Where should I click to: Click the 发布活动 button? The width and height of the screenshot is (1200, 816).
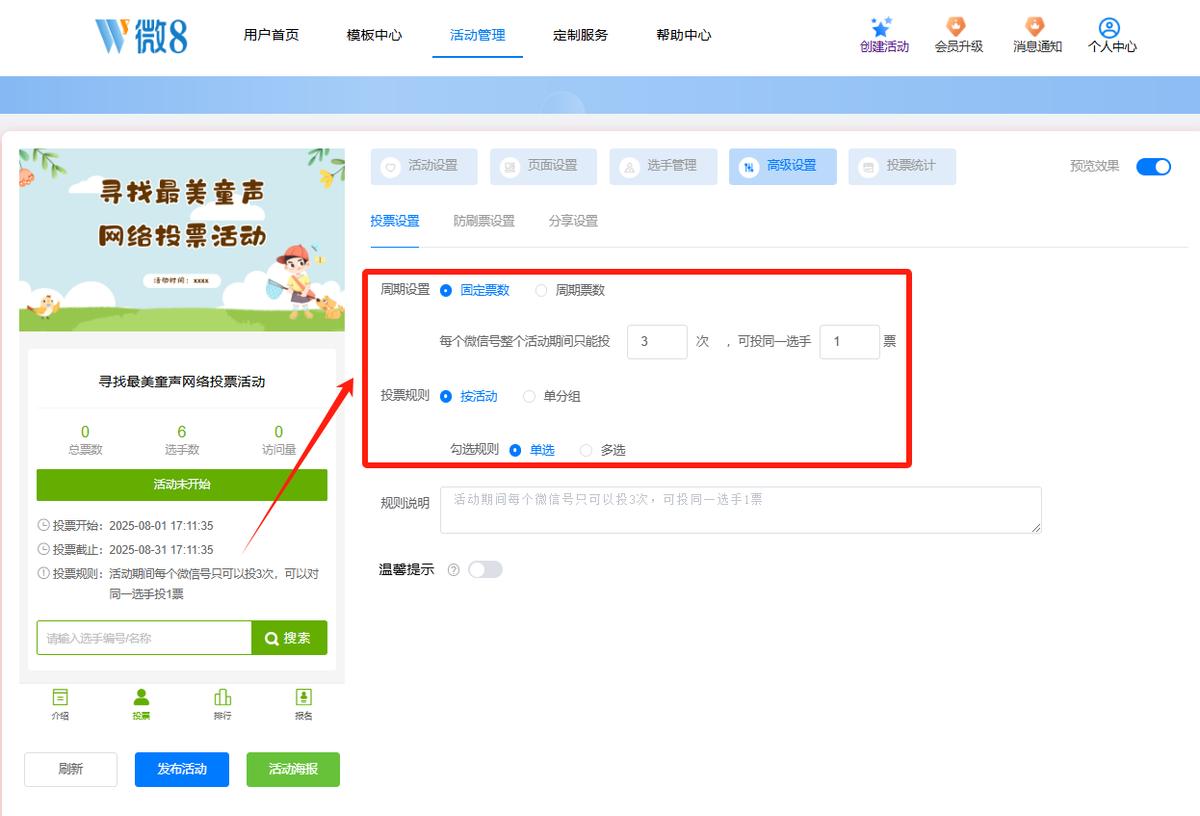click(182, 769)
